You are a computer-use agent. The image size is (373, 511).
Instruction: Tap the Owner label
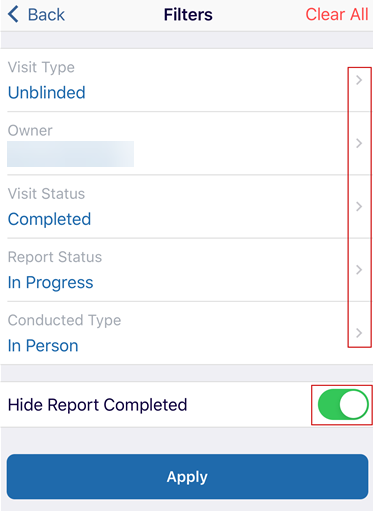click(x=30, y=131)
